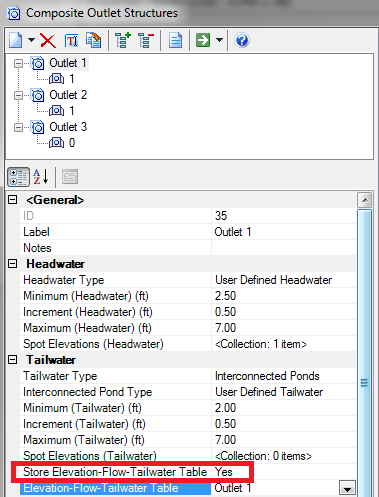Image resolution: width=379 pixels, height=497 pixels.
Task: Select Interconnected Pond Type value field
Action: pos(284,392)
